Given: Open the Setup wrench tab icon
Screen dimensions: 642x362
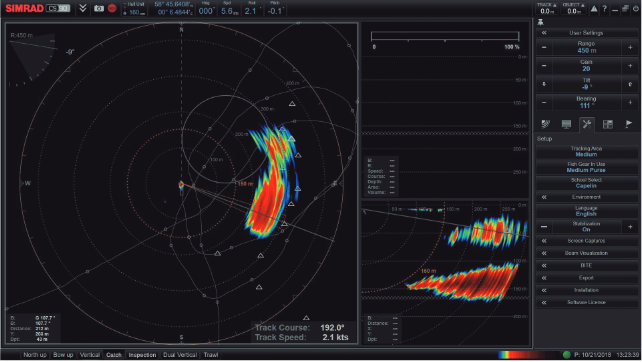Looking at the screenshot, I should (x=587, y=124).
